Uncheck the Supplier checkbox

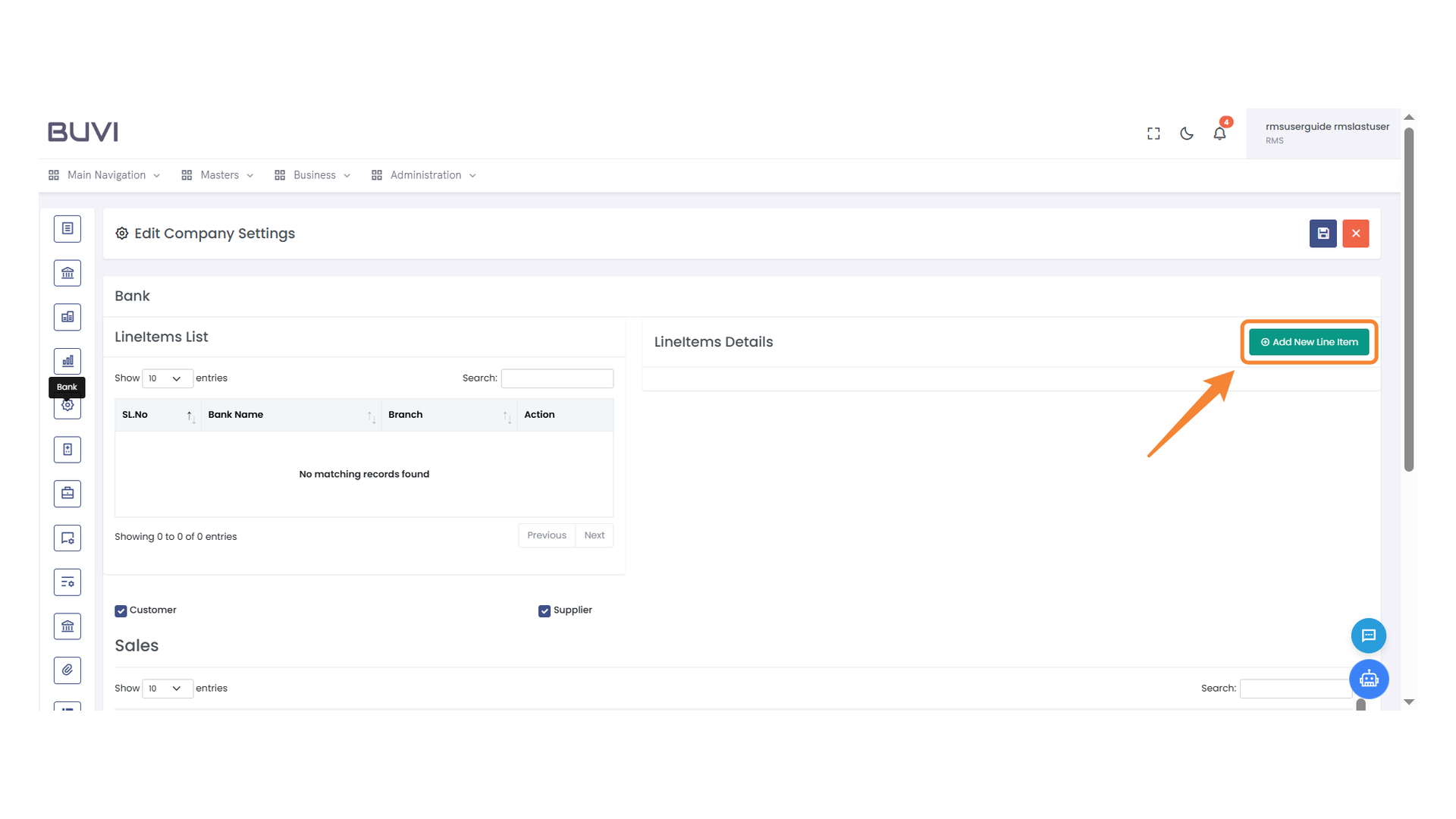[544, 611]
